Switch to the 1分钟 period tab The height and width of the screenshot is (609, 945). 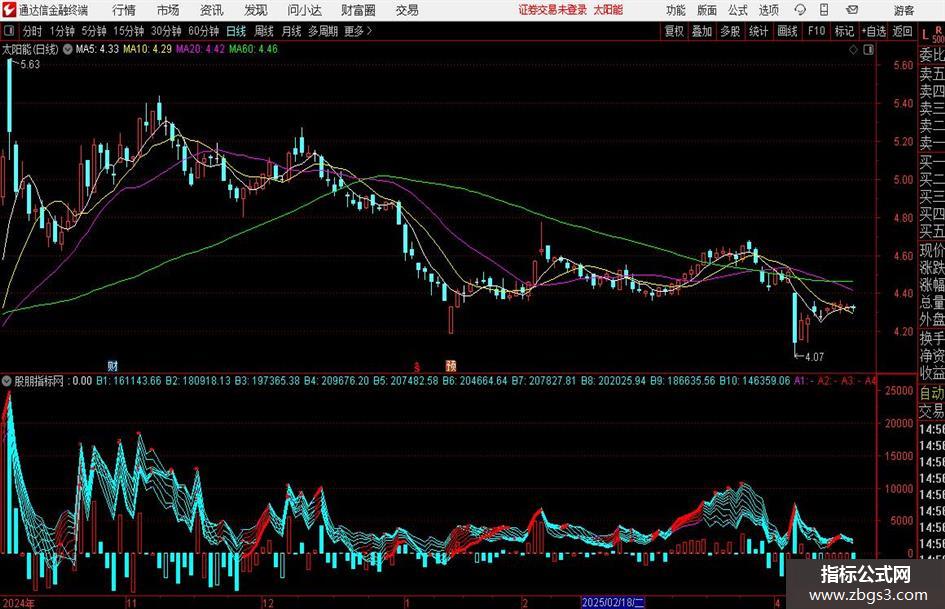coord(62,31)
